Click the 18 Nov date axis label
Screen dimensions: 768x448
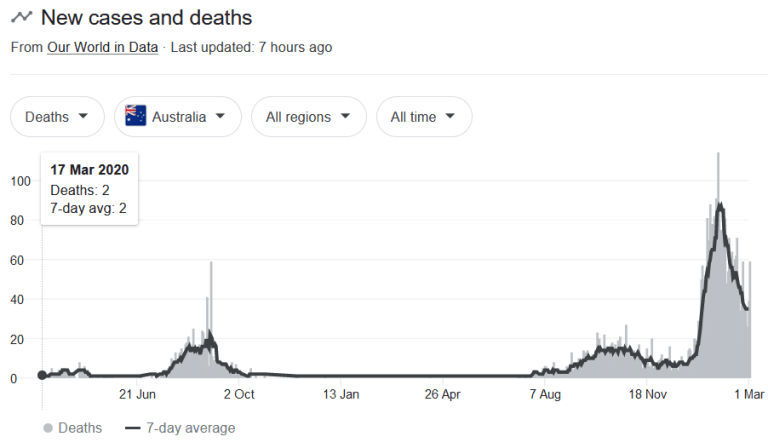point(647,394)
